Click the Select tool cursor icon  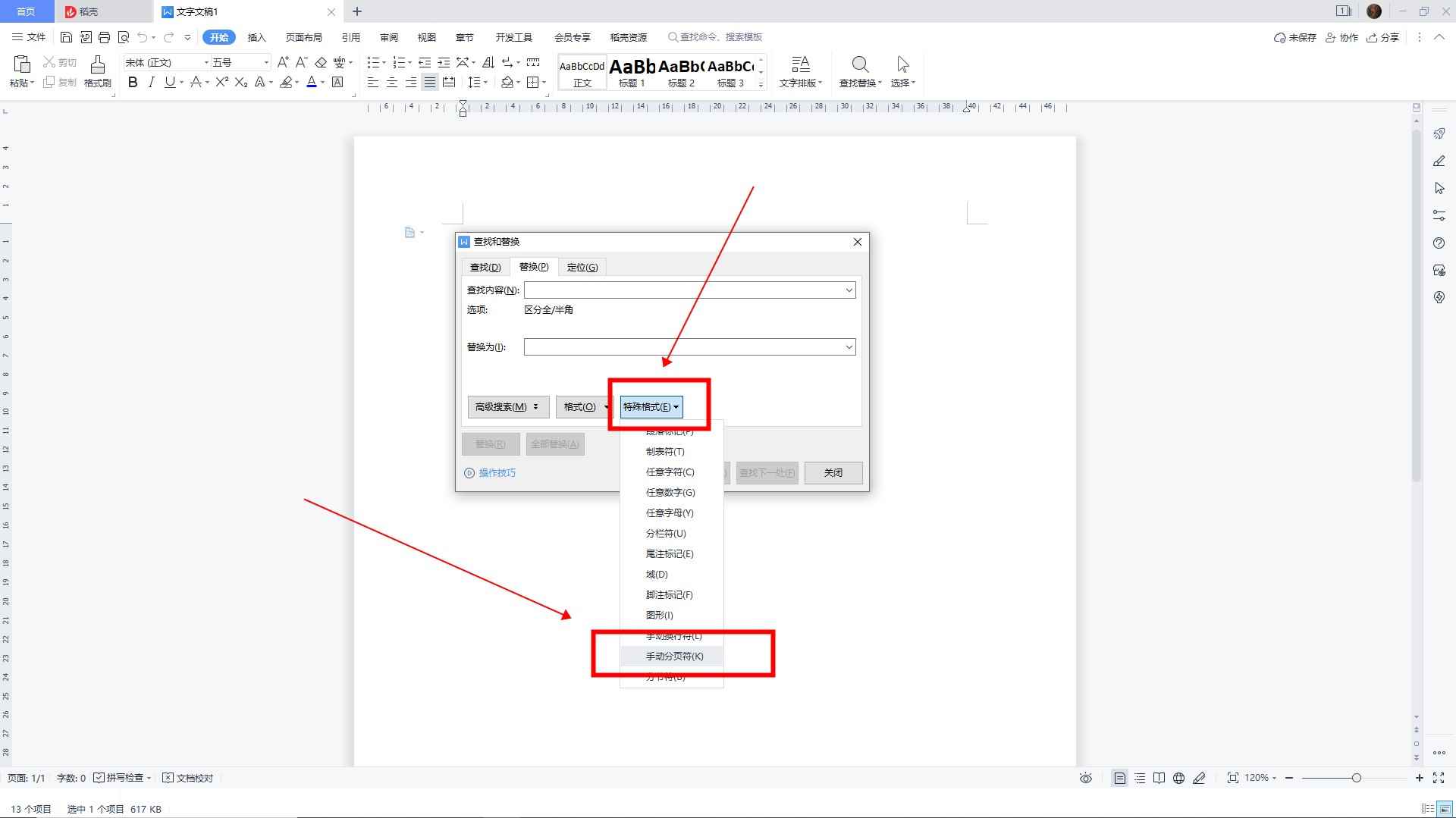click(x=902, y=65)
